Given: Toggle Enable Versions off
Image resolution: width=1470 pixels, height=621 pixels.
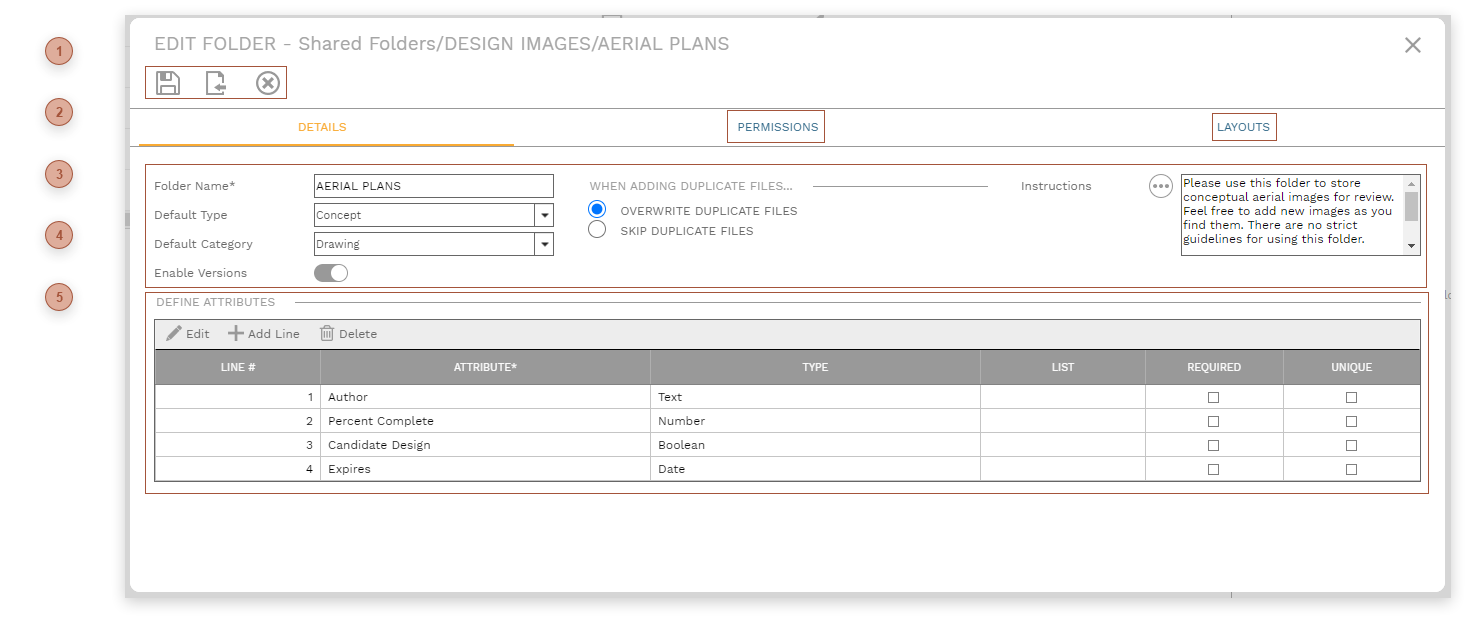Looking at the screenshot, I should 330,272.
